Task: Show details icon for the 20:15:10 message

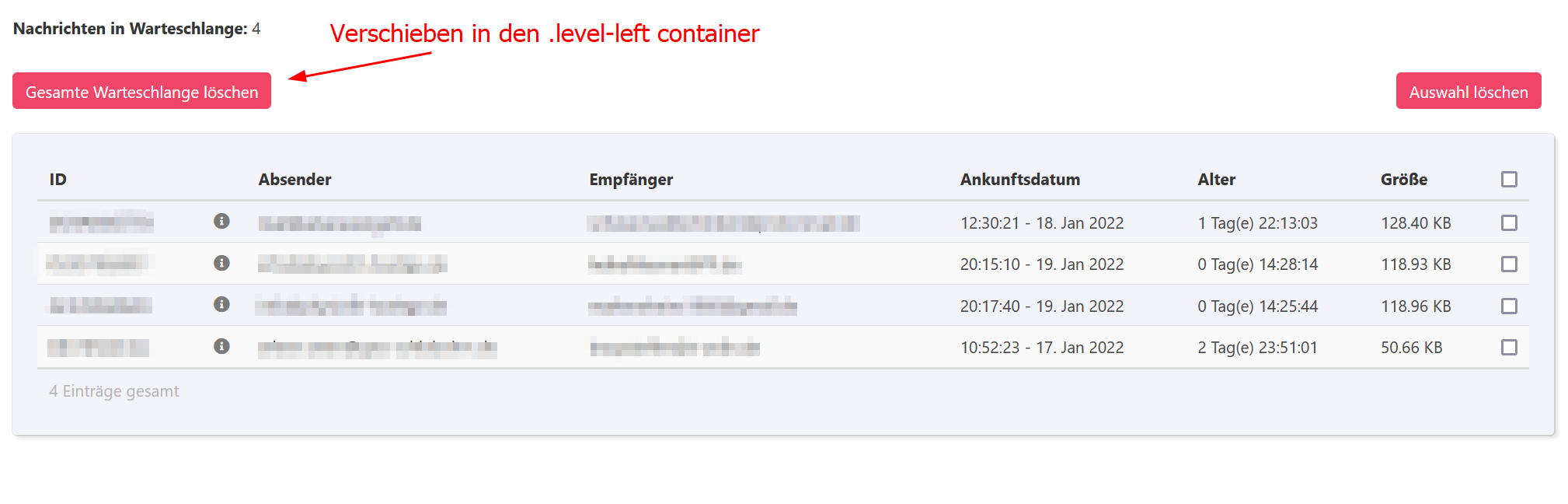Action: (x=221, y=263)
